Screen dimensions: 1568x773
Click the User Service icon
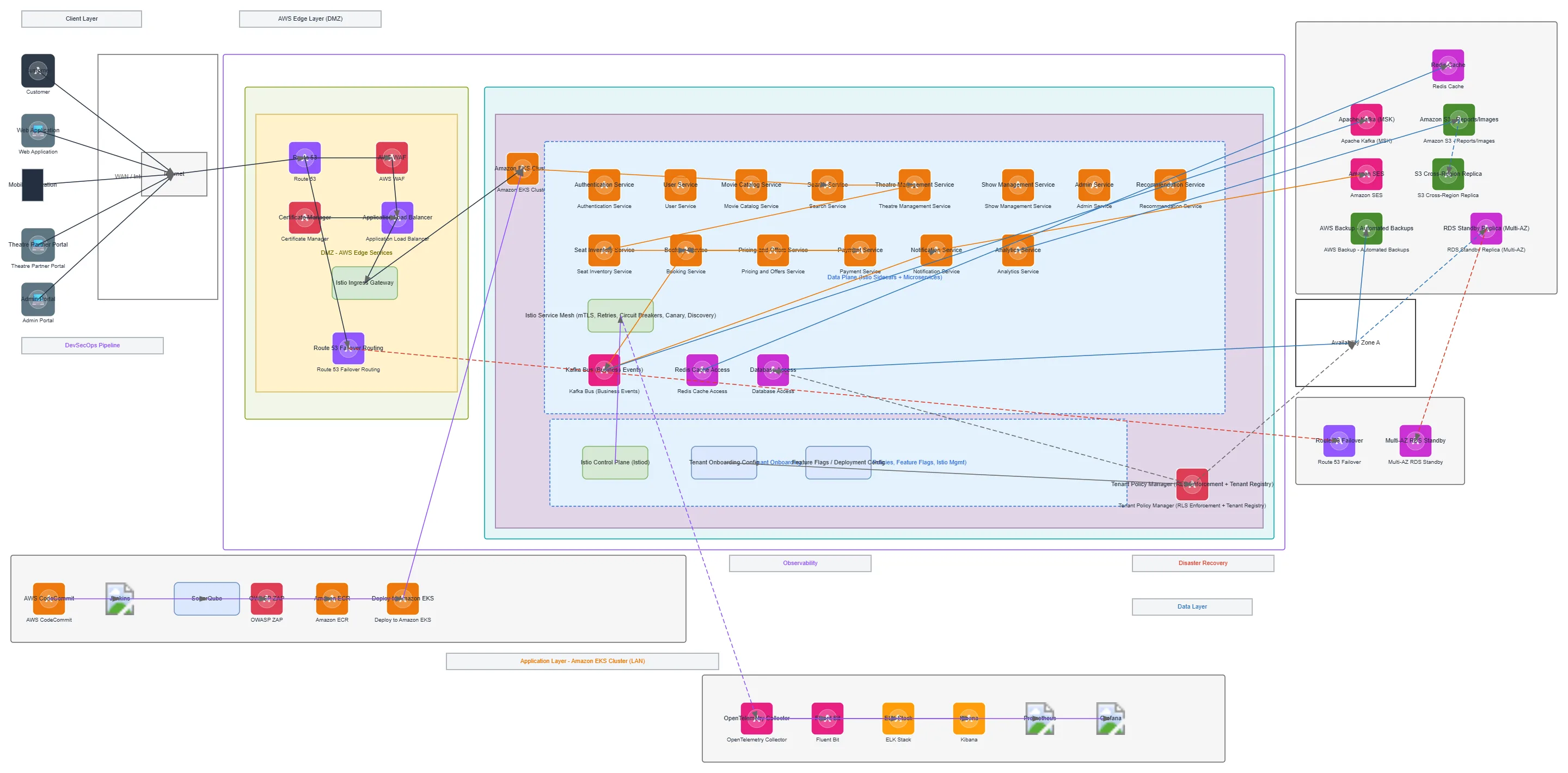point(680,185)
